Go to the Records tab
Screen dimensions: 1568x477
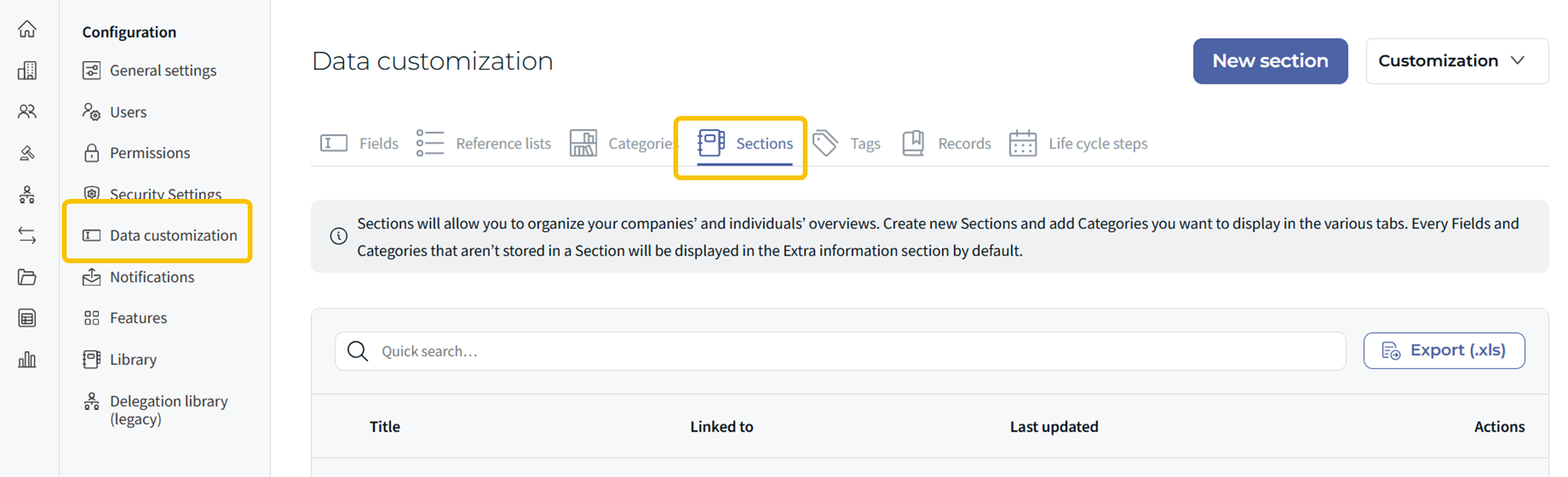tap(947, 143)
